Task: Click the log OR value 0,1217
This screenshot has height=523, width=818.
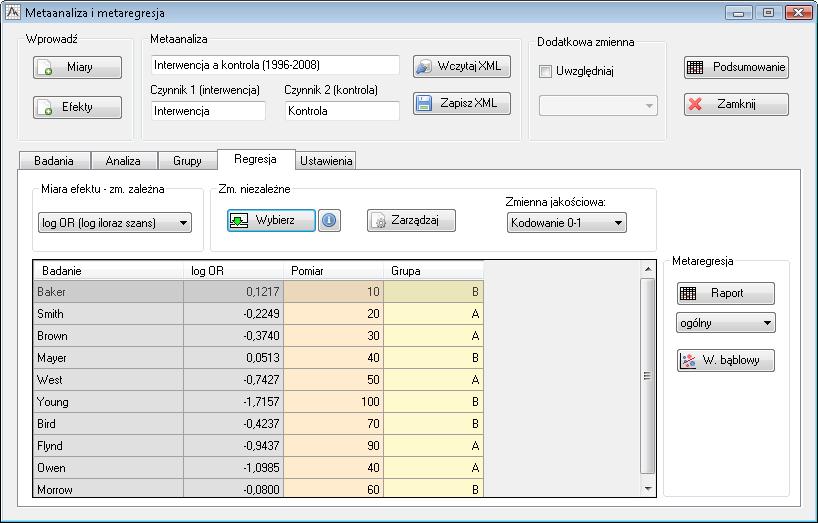Action: [234, 291]
